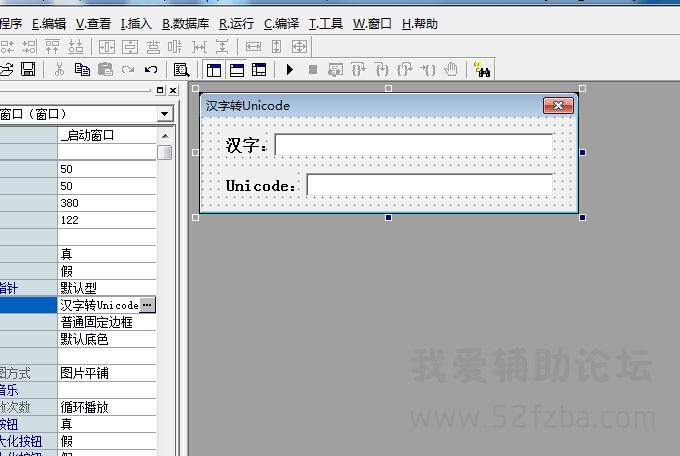Click the first curly-braces debug step icon

[359, 69]
